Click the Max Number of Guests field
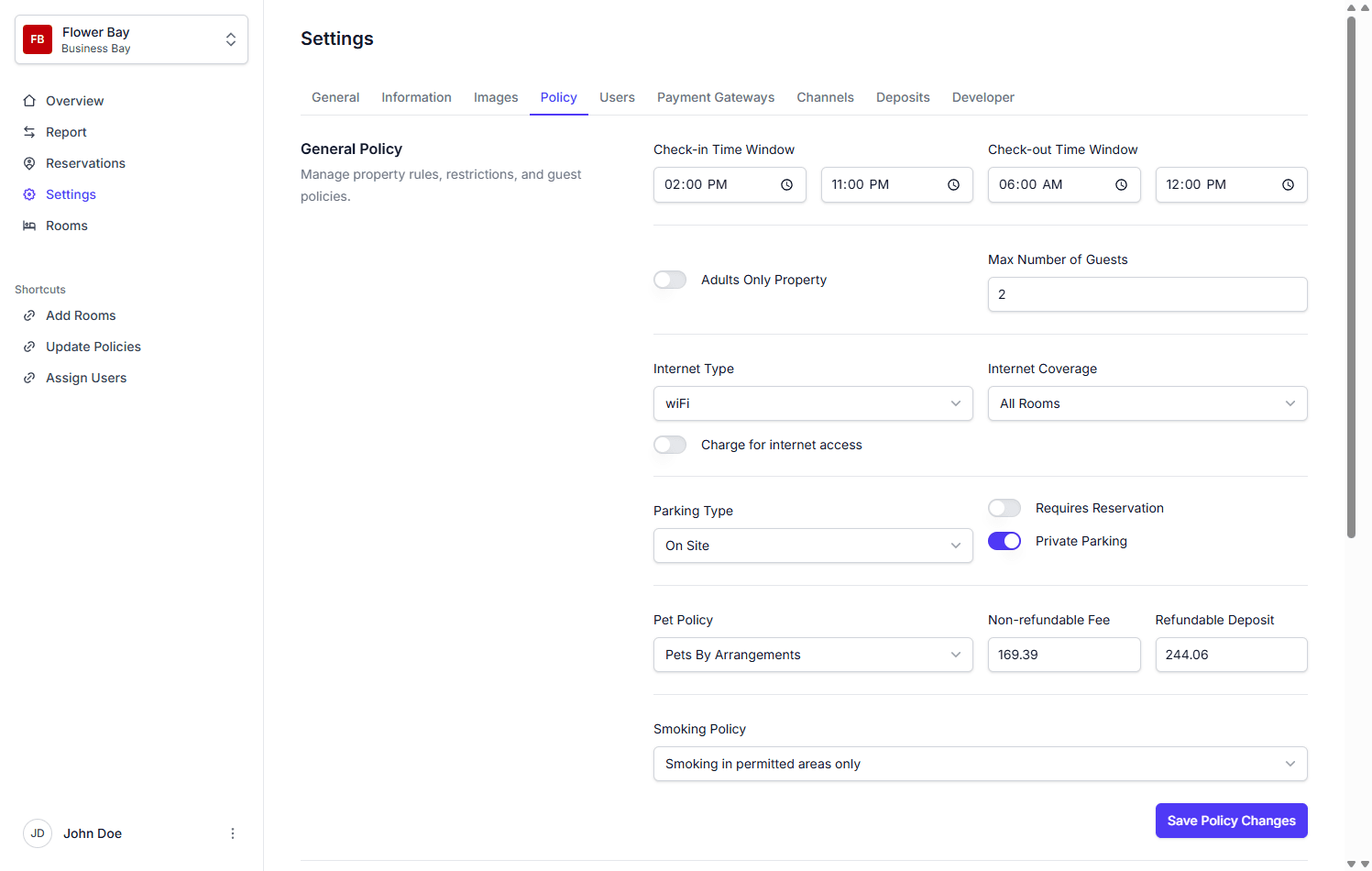 pyautogui.click(x=1147, y=294)
